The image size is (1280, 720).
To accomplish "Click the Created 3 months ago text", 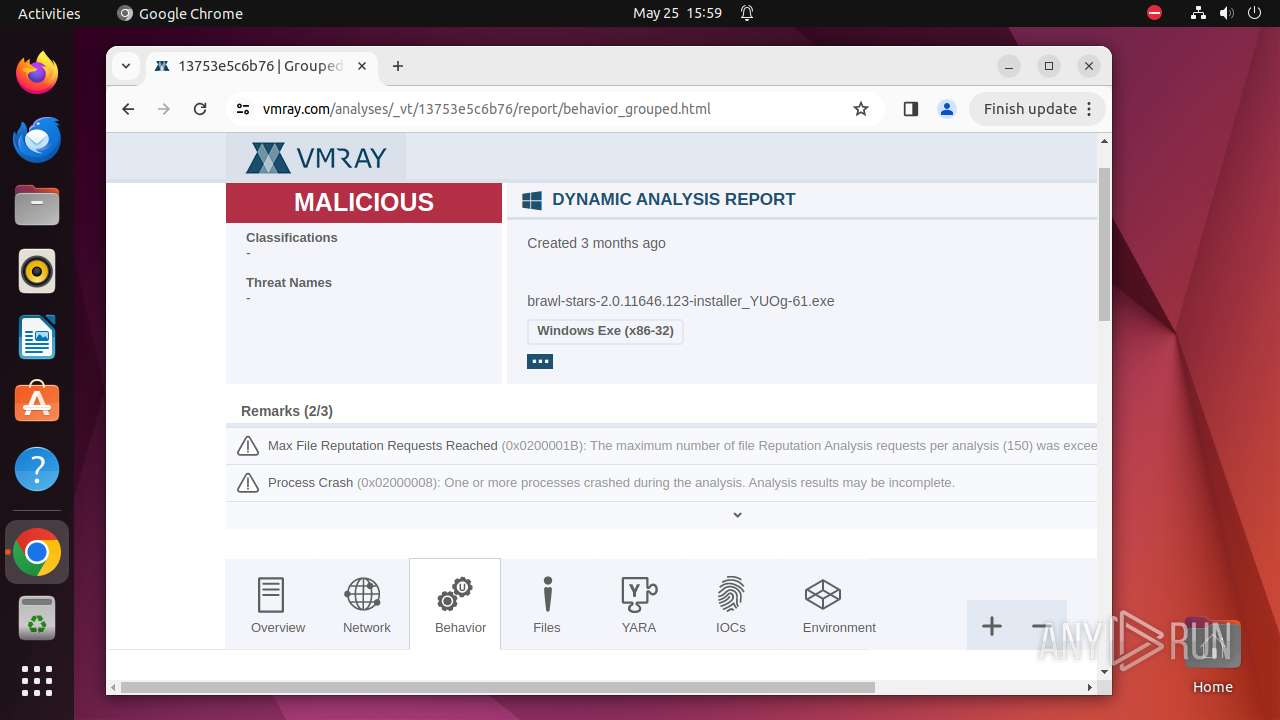I will [x=596, y=243].
